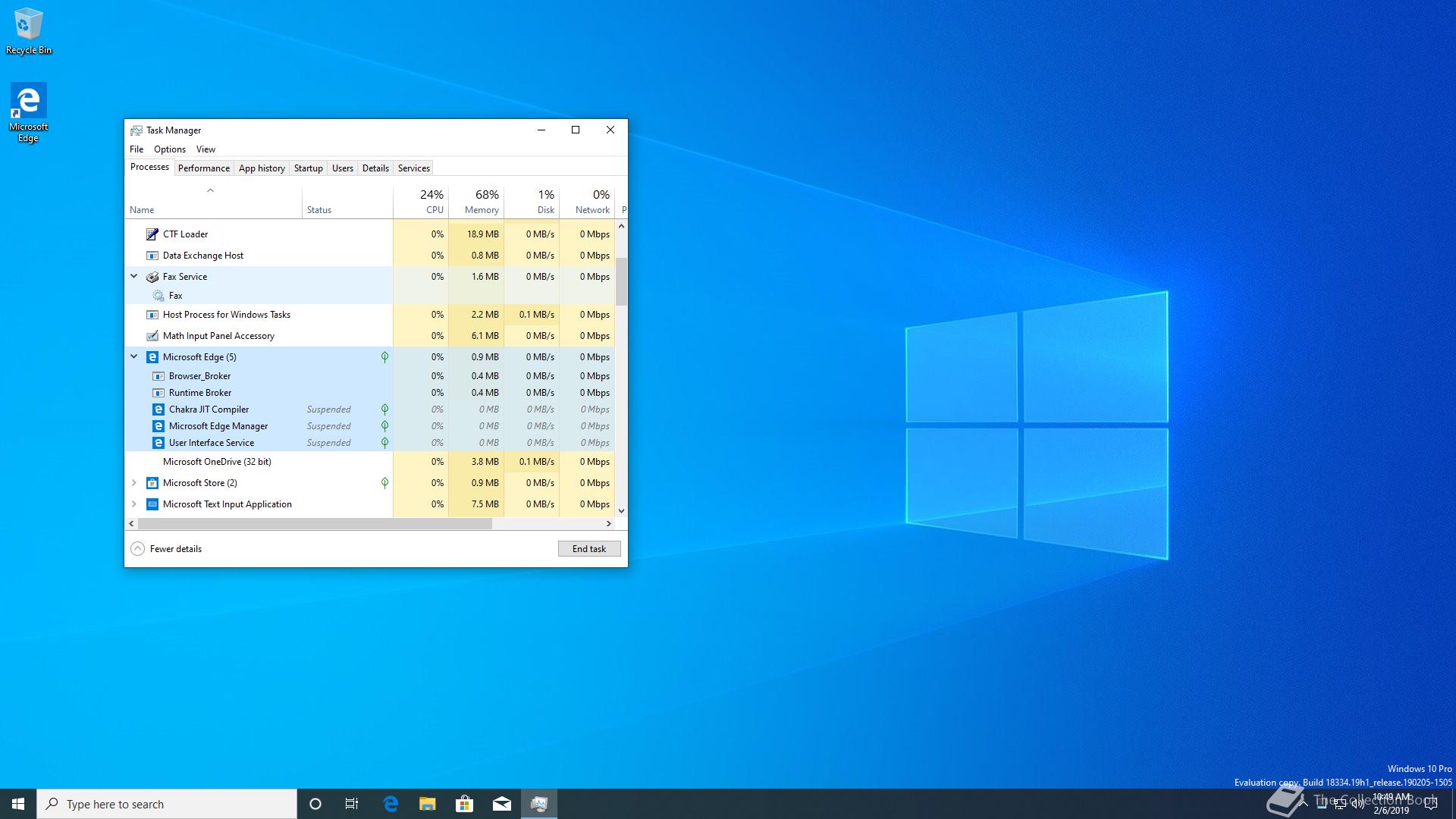This screenshot has width=1456, height=819.
Task: Click vertical scrollbar down arrow
Action: 621,511
